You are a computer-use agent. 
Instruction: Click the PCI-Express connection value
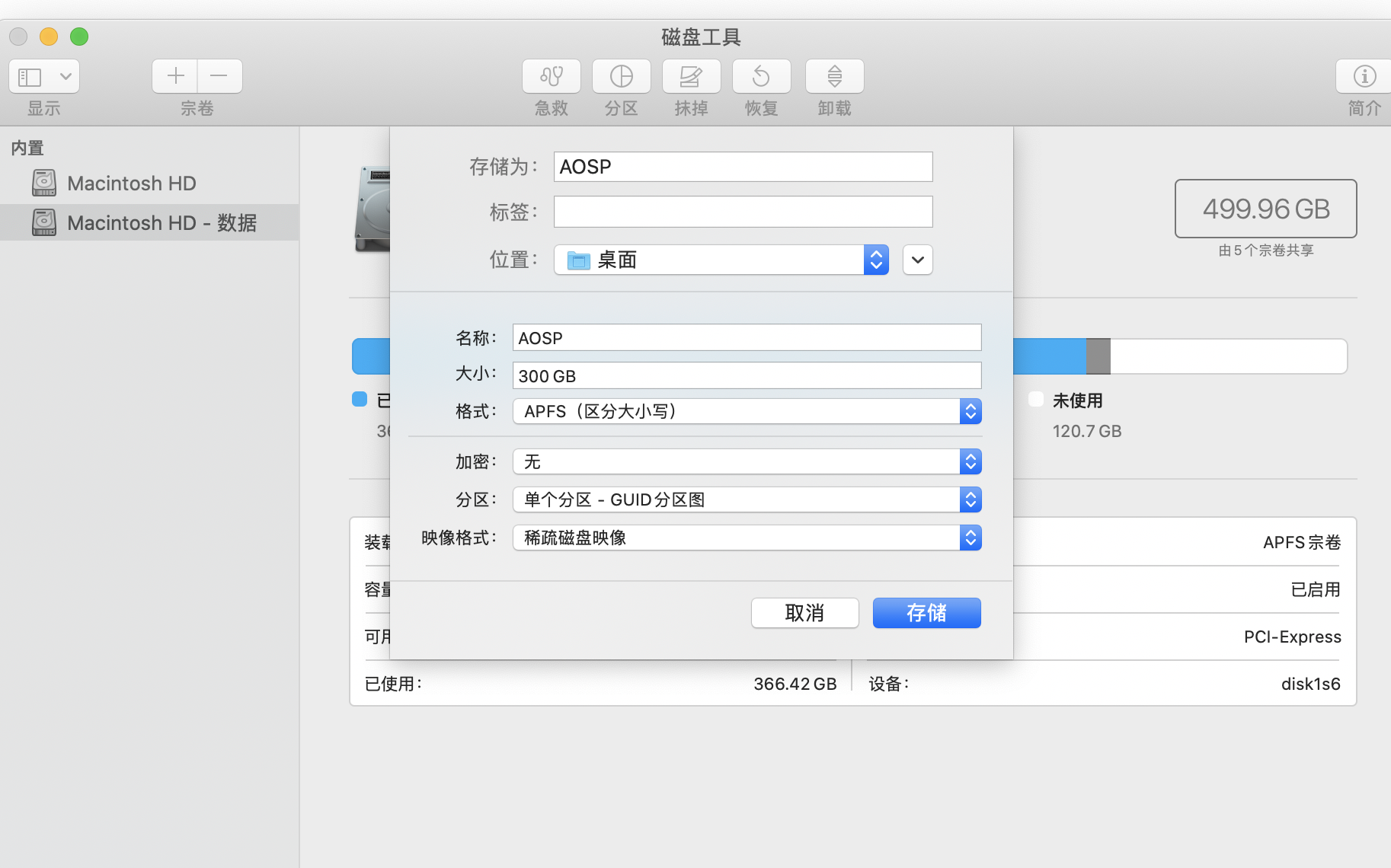point(1292,637)
